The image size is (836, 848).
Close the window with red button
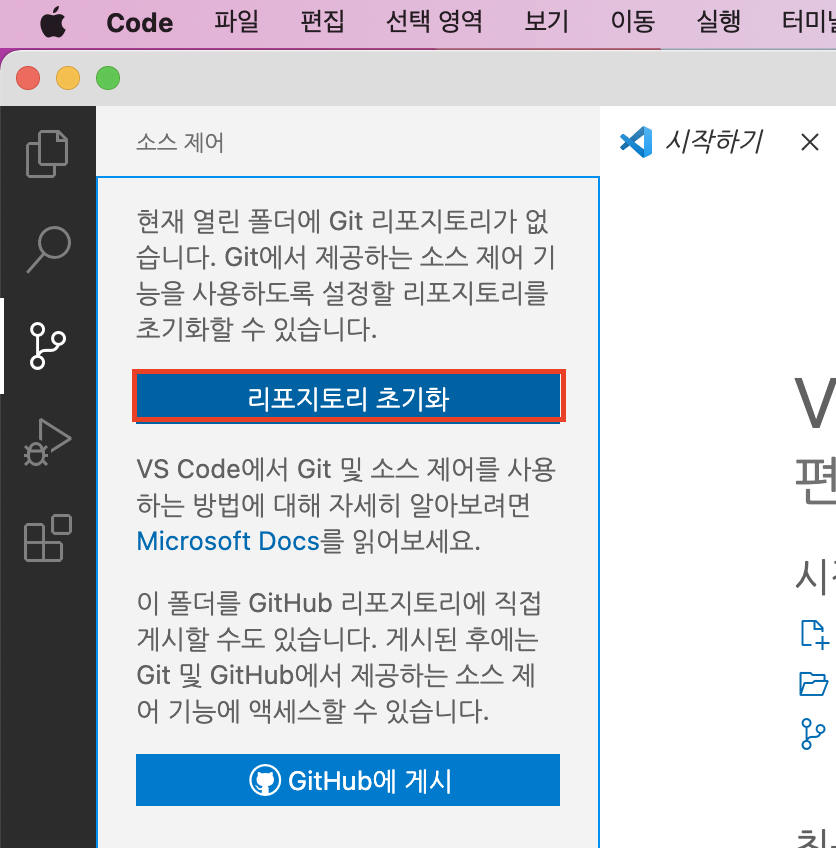[x=28, y=78]
